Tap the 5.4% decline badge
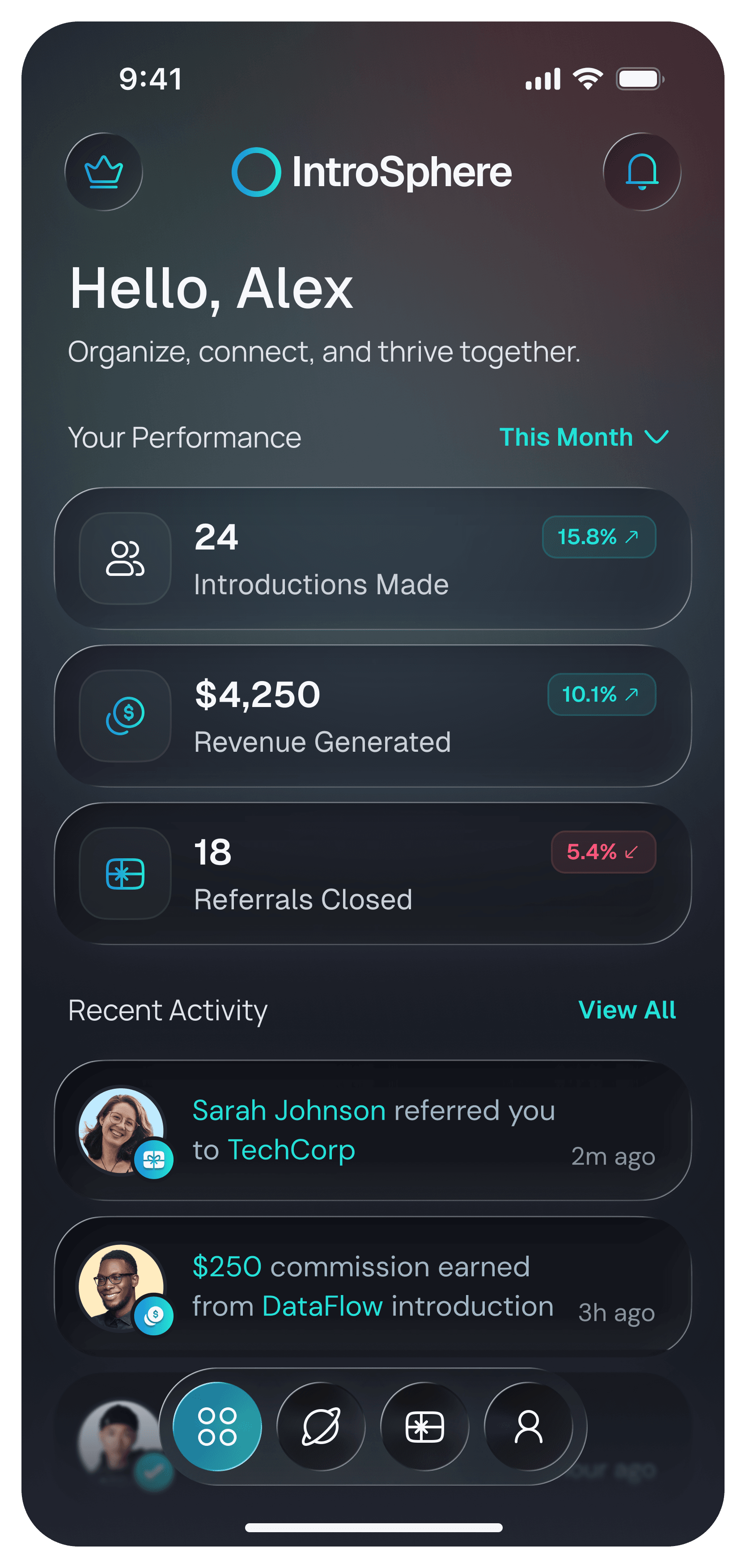Screen dimensions: 746x1568 (x=603, y=852)
